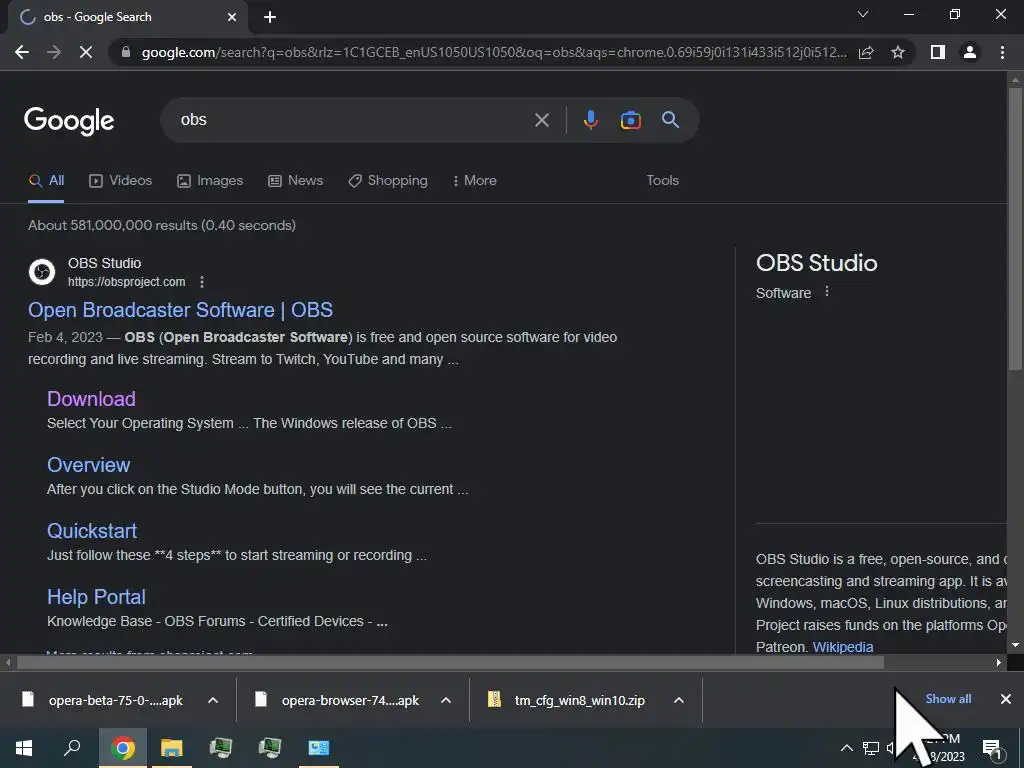Click the OBS Studio site favicon
Viewport: 1024px width, 768px height.
pos(42,272)
